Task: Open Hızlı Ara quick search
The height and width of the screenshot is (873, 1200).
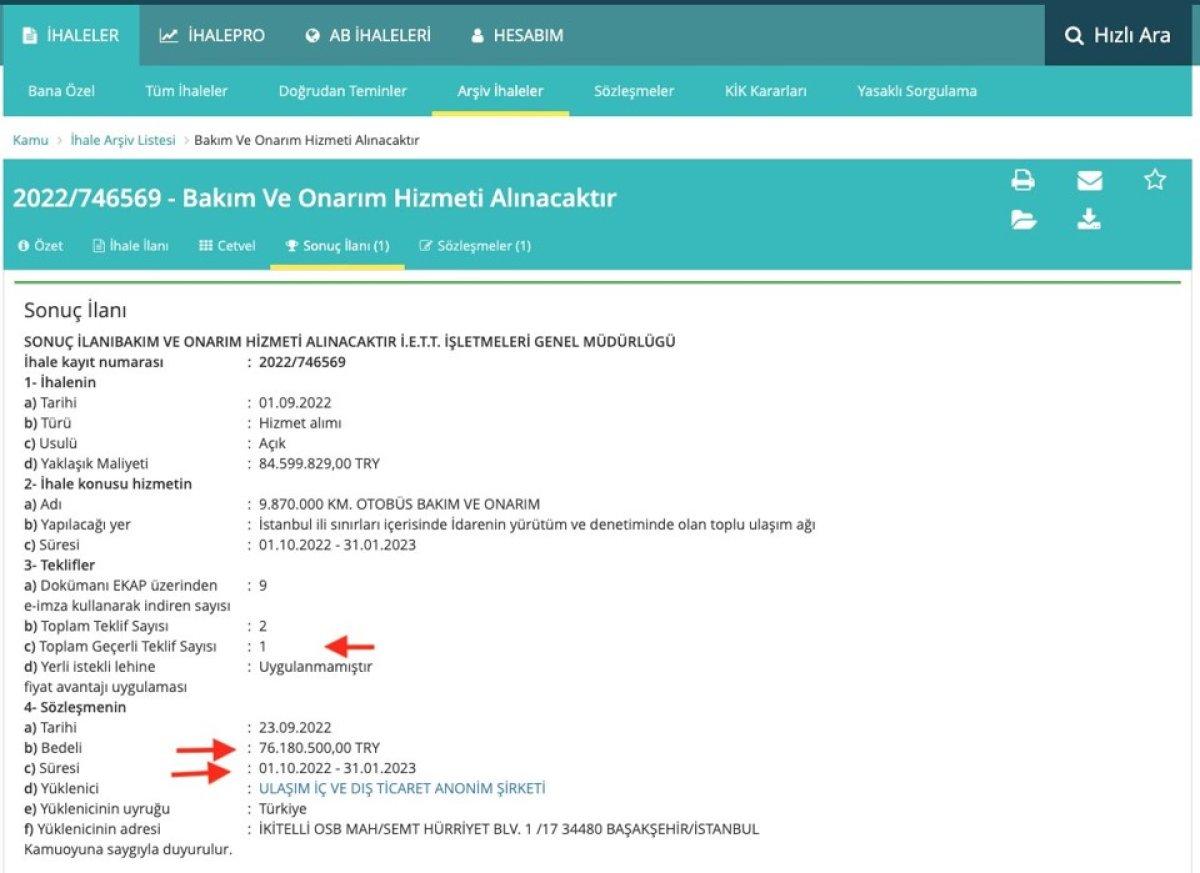Action: 1118,36
